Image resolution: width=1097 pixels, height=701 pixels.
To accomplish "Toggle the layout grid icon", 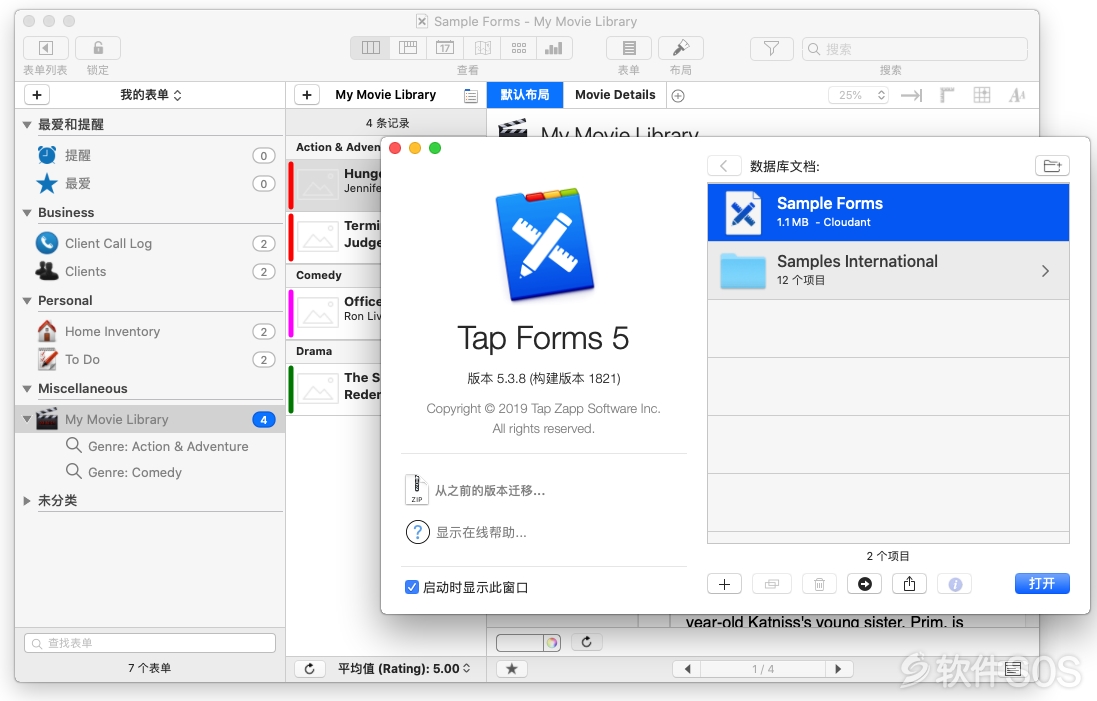I will [x=982, y=95].
